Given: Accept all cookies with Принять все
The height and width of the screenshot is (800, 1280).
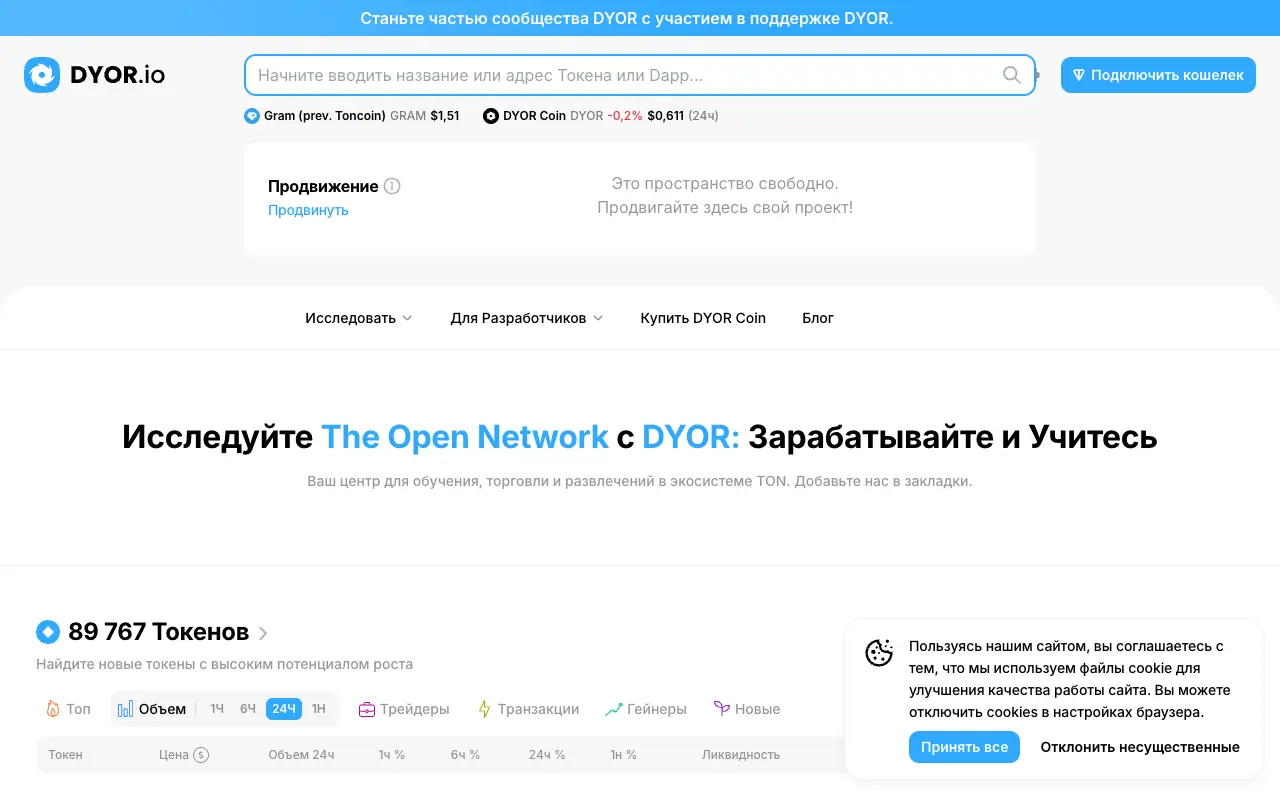Looking at the screenshot, I should click(964, 747).
